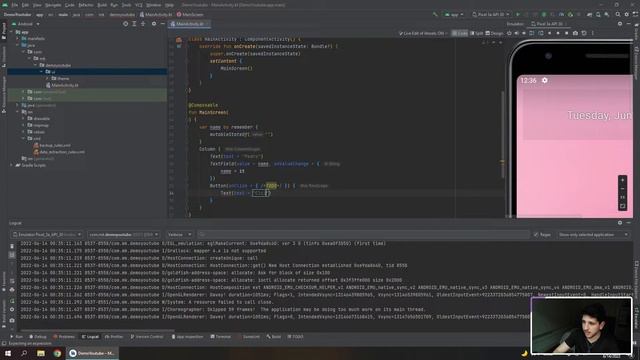Select the MainActivity.kt editor tab

point(190,24)
